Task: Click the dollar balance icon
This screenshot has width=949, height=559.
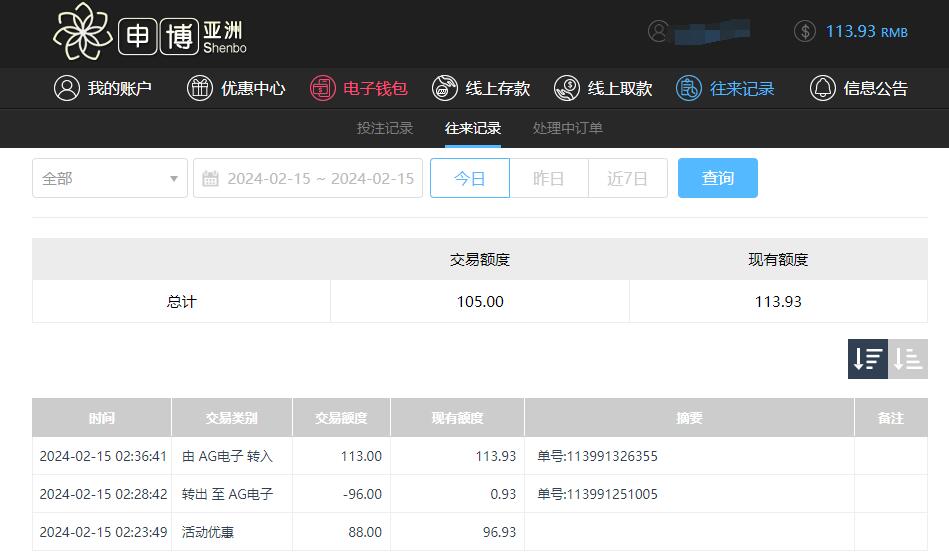Action: point(805,31)
